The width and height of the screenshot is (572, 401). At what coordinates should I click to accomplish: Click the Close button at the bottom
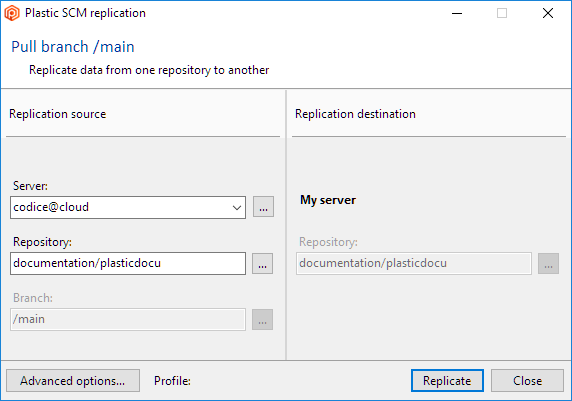tap(527, 381)
